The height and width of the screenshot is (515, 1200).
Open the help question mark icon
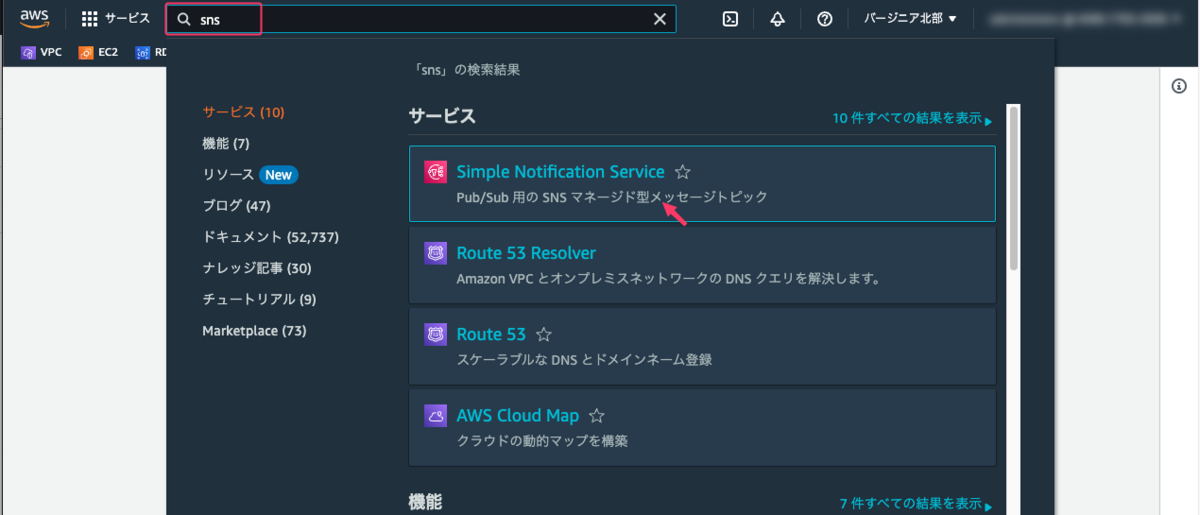tap(825, 19)
